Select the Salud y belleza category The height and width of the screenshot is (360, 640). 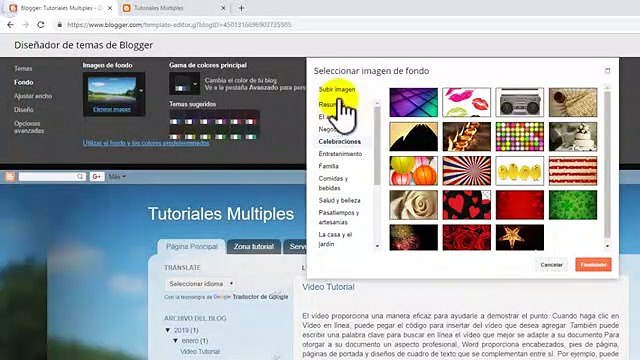tap(340, 200)
